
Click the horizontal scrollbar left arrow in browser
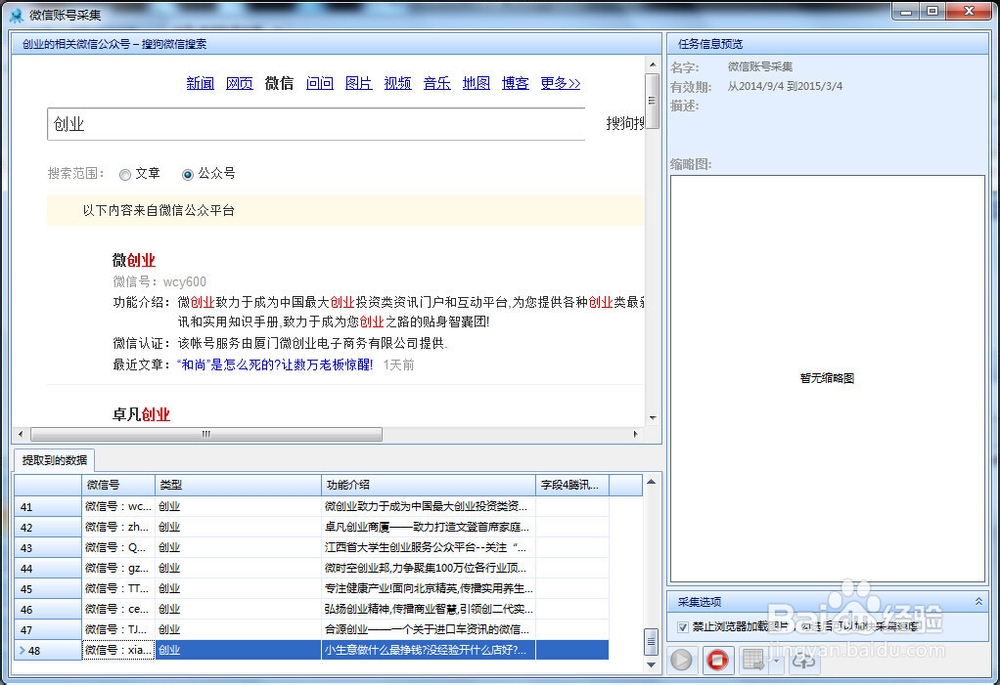21,434
